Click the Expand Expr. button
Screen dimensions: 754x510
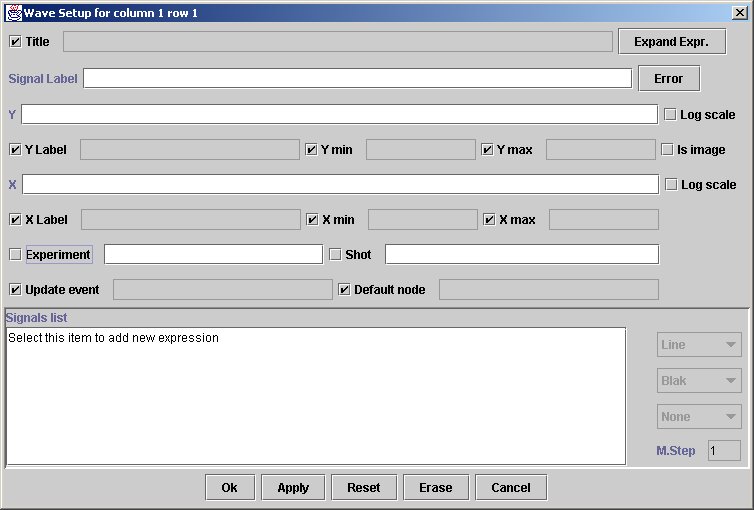pyautogui.click(x=672, y=42)
